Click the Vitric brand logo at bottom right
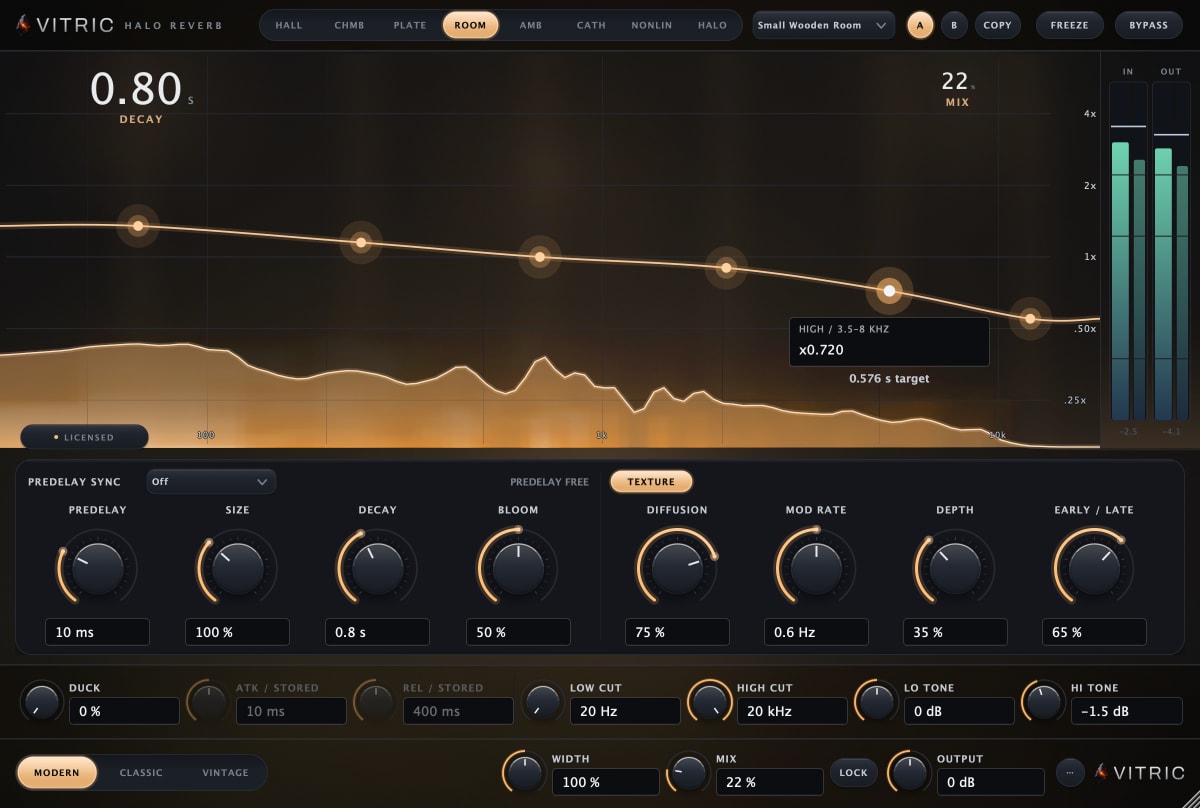 1139,772
